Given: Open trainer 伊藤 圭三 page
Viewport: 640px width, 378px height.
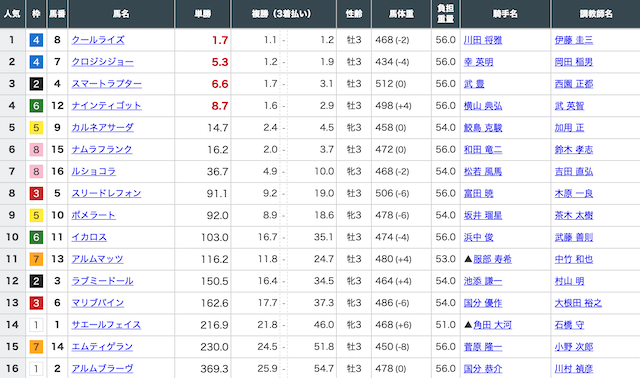Looking at the screenshot, I should (x=573, y=40).
